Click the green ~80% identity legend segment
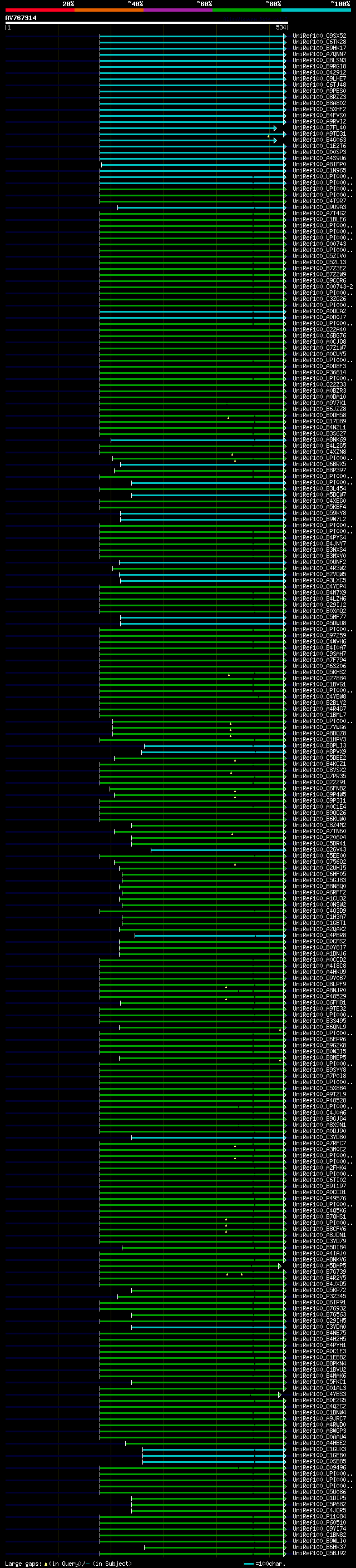The height and width of the screenshot is (1568, 356). point(247,10)
